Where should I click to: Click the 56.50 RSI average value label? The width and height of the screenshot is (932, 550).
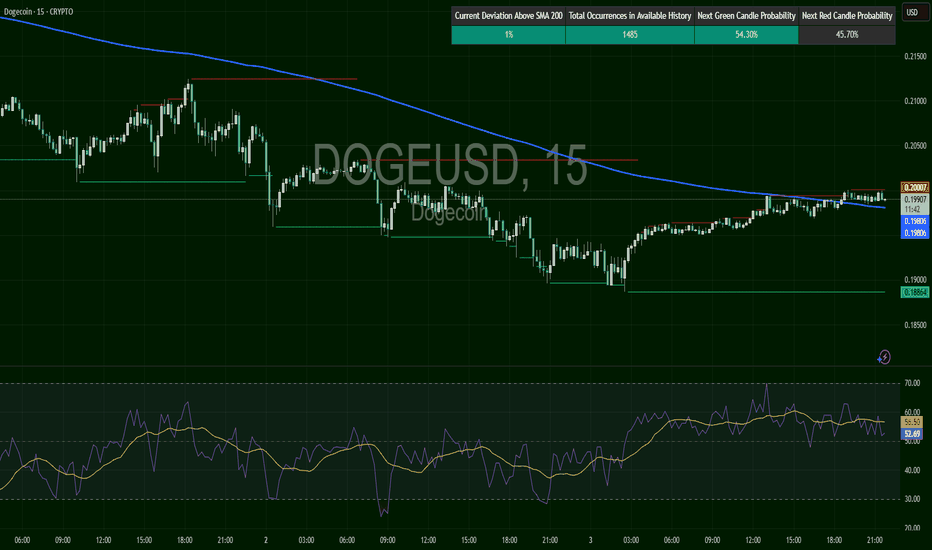click(912, 422)
